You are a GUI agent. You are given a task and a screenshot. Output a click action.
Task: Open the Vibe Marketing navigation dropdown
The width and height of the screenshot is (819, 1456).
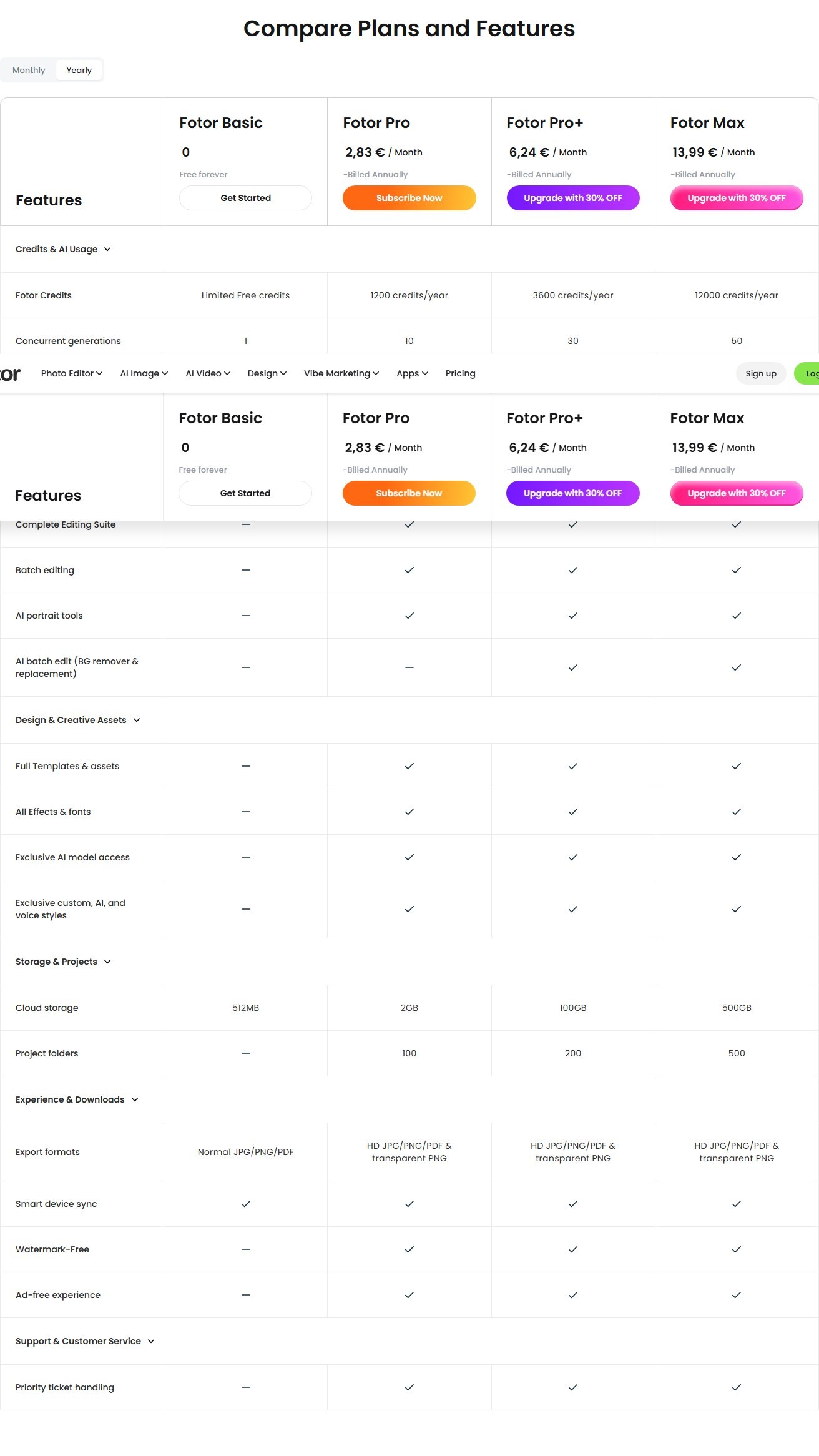coord(341,373)
